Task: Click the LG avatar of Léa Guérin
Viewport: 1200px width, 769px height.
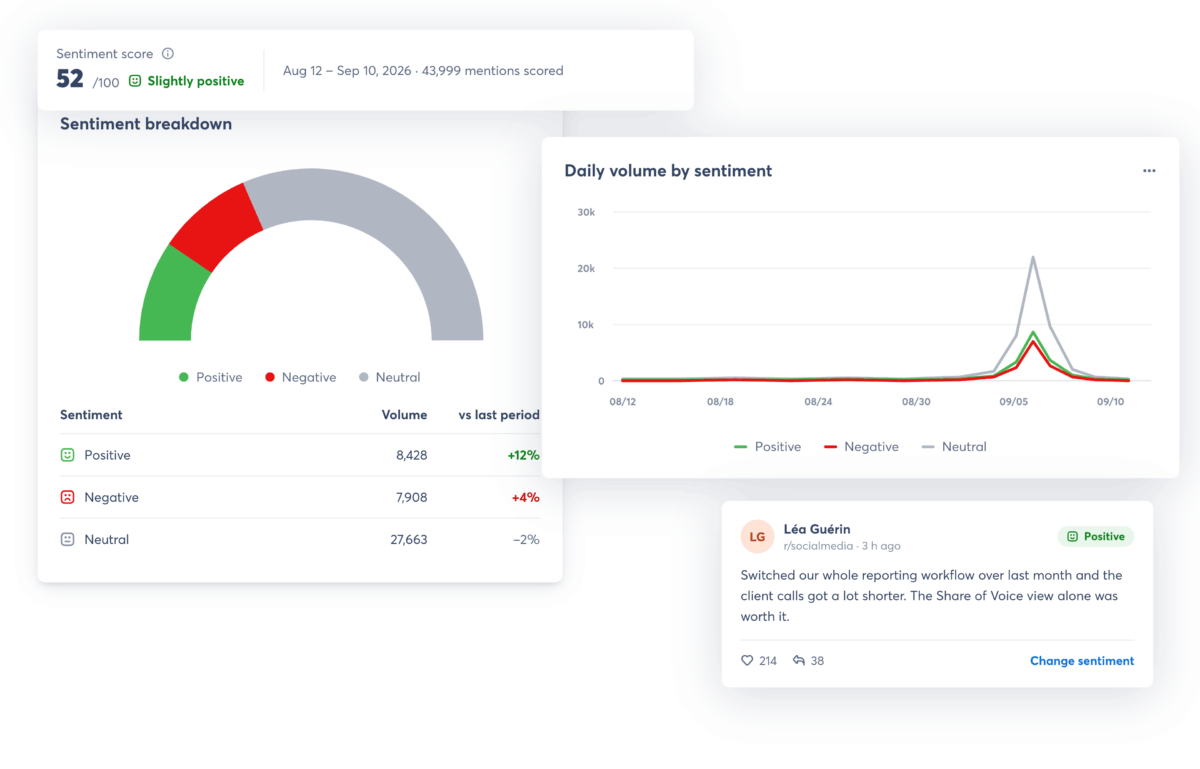Action: (757, 537)
